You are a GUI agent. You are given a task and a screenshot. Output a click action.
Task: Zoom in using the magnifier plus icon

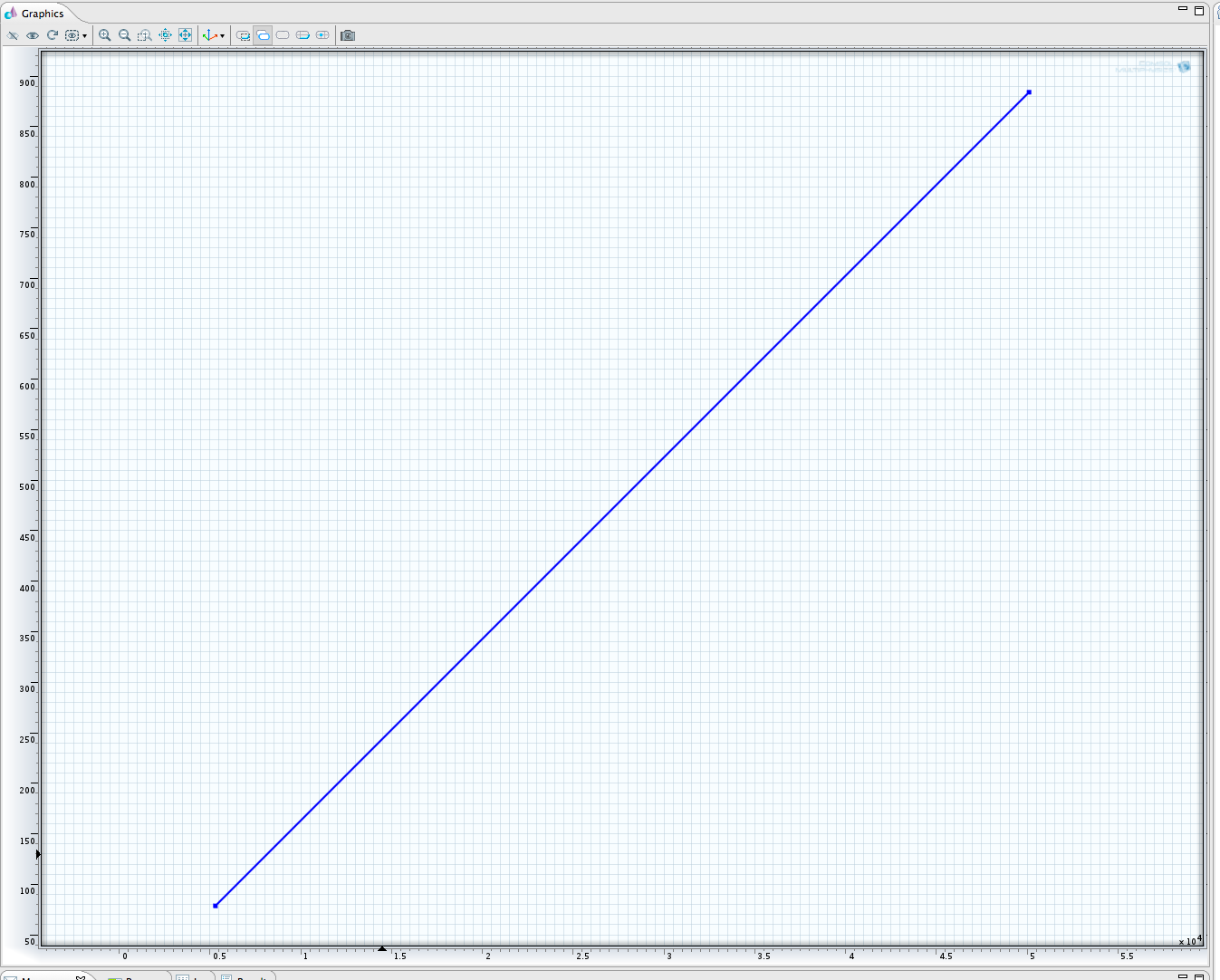click(x=105, y=35)
